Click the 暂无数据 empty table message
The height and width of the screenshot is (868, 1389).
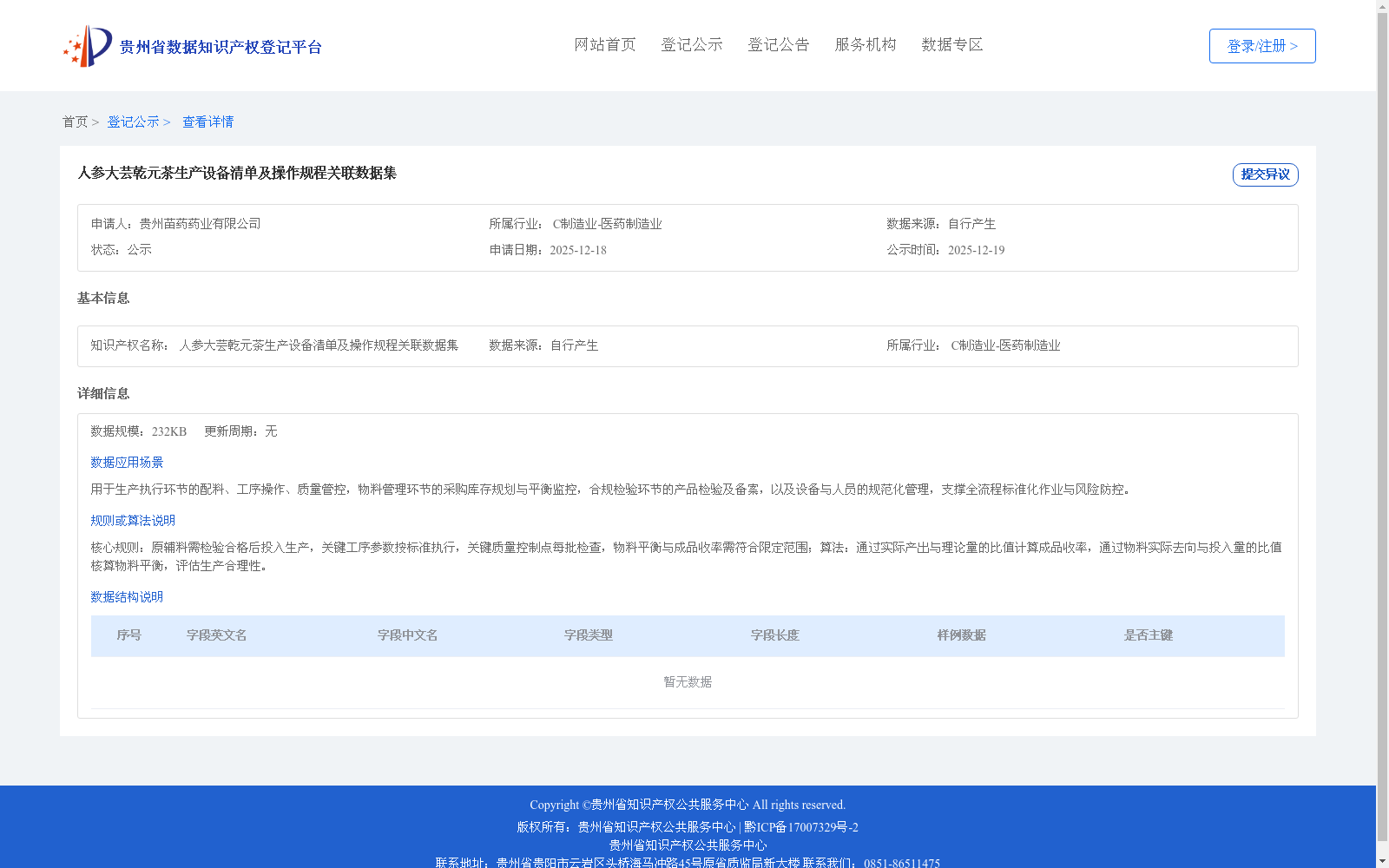click(x=688, y=682)
